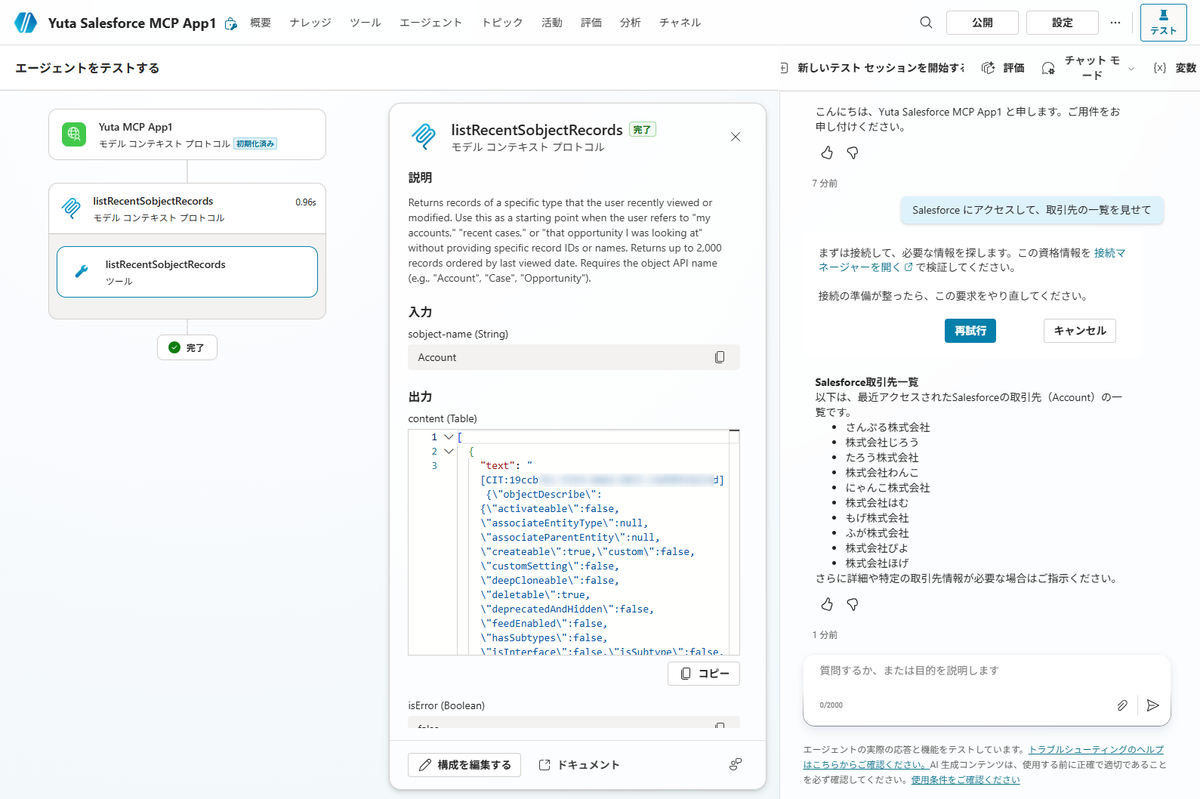Image resolution: width=1200 pixels, height=799 pixels.
Task: Click 株式会社わんこ in the list
Action: (x=882, y=472)
